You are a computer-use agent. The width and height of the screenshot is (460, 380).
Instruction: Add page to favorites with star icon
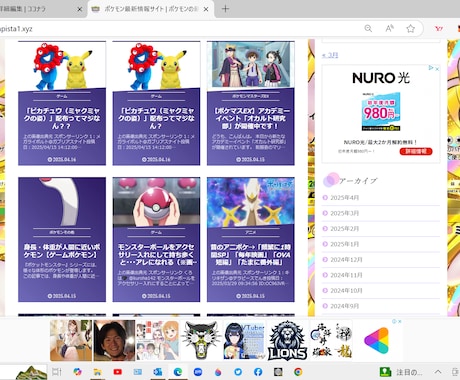[x=410, y=29]
